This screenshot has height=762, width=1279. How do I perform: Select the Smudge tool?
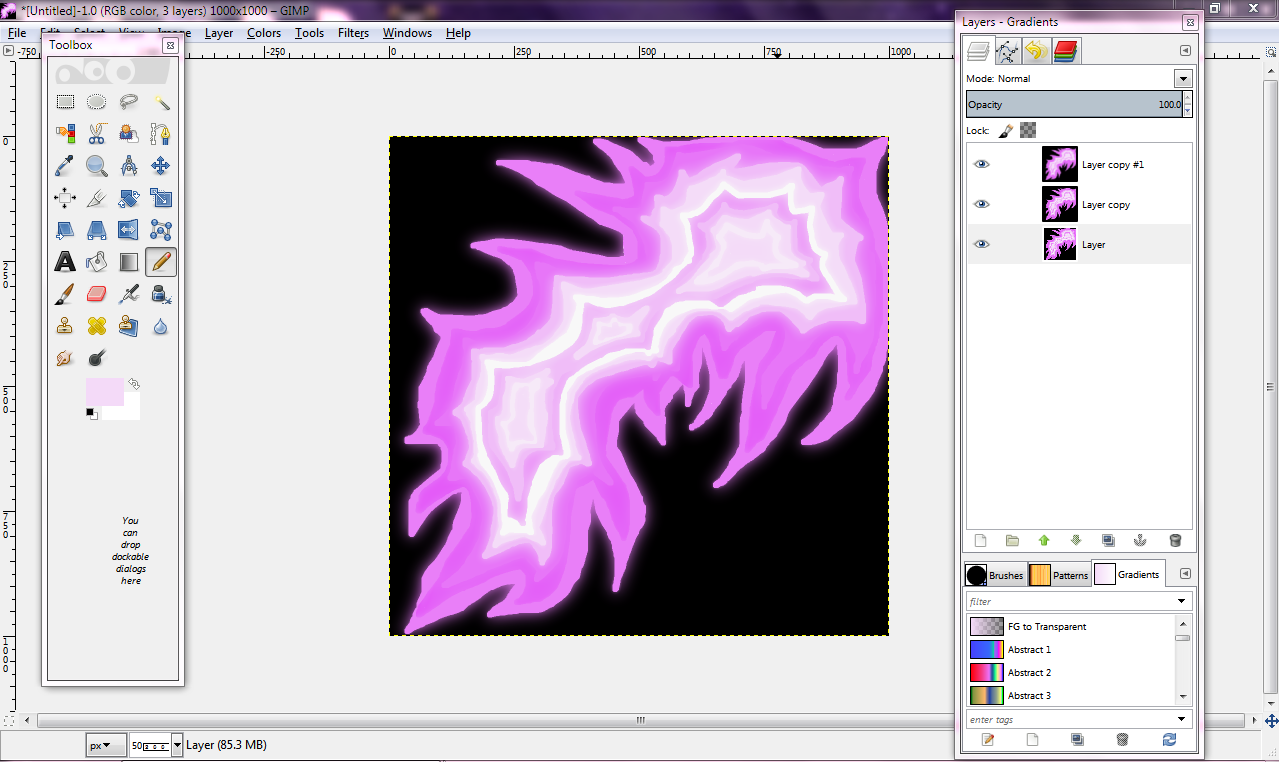[x=65, y=358]
